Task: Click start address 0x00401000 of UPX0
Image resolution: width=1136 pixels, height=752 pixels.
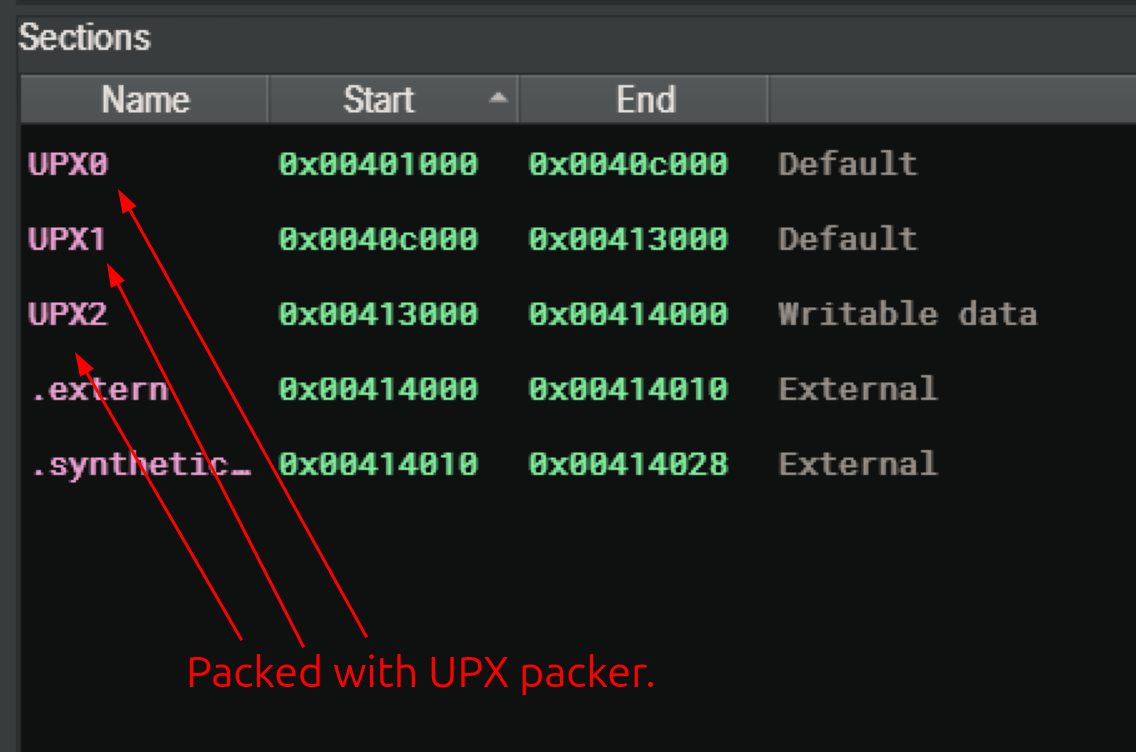Action: (378, 164)
